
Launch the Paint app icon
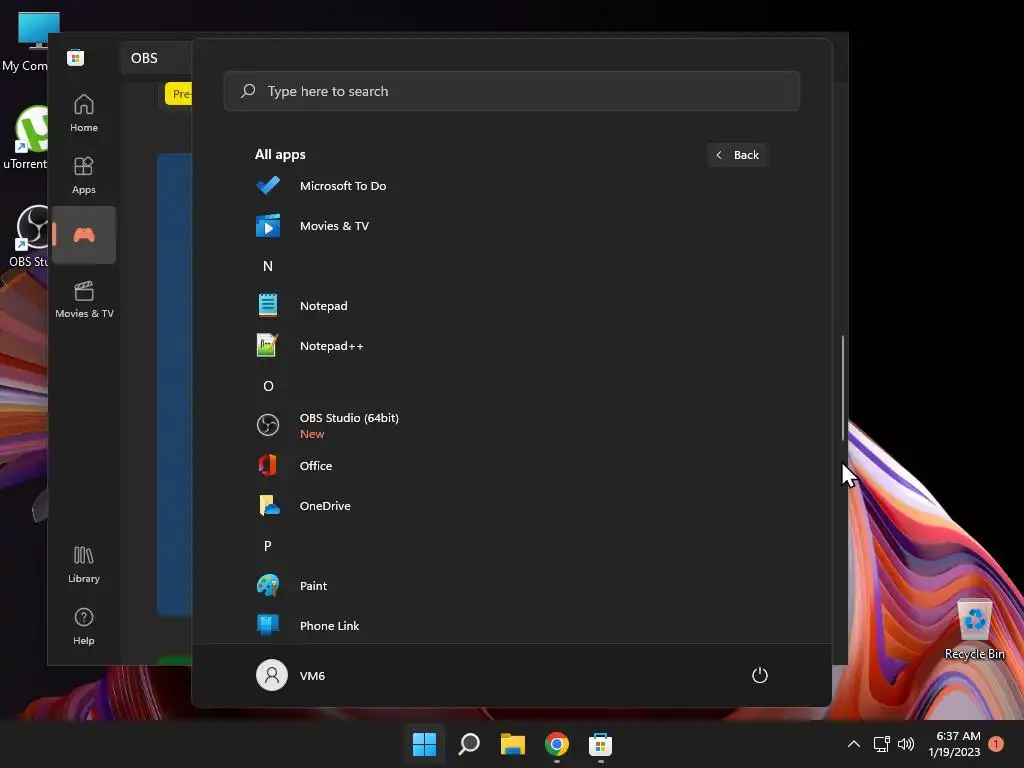click(x=268, y=586)
